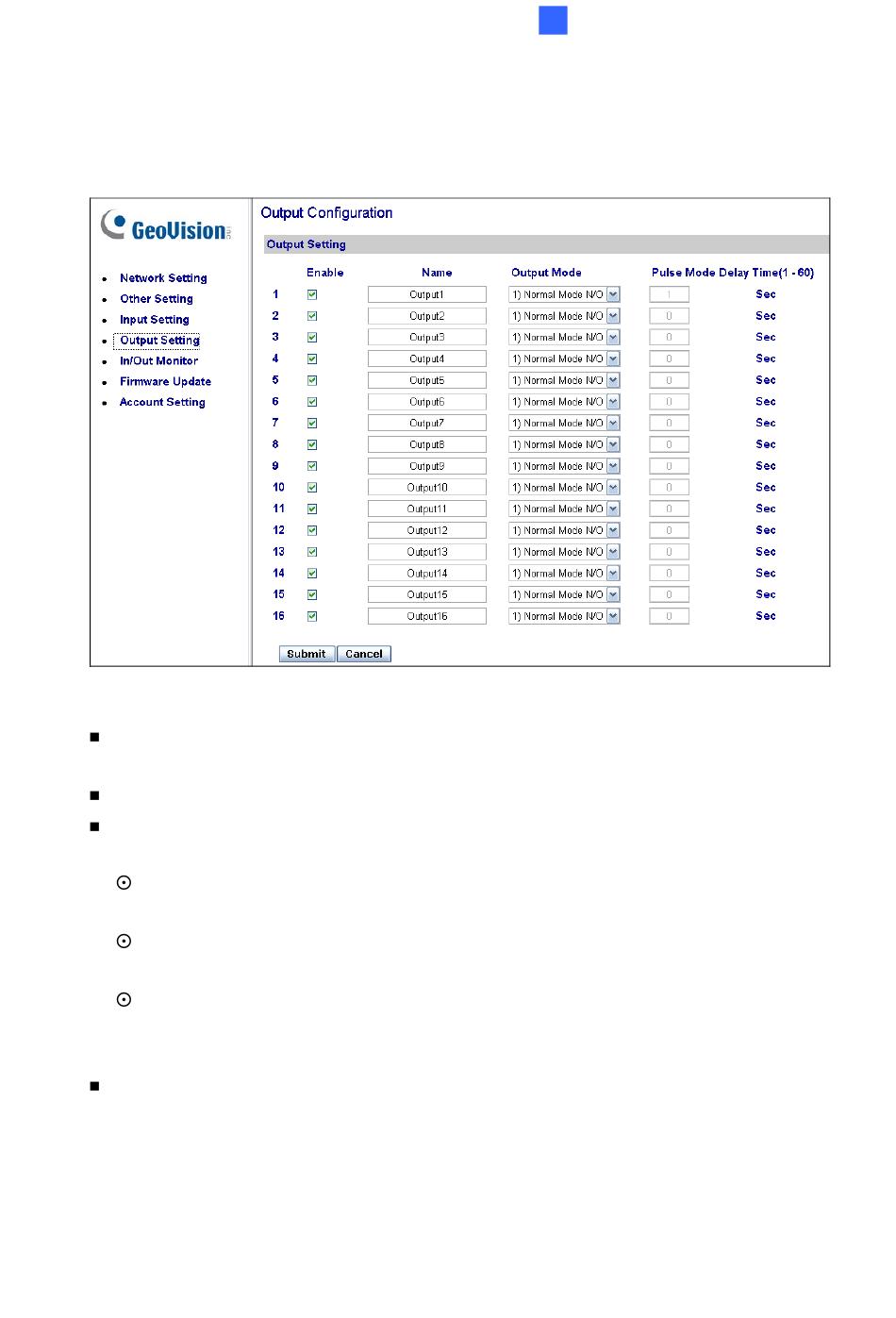Image resolution: width=896 pixels, height=1318 pixels.
Task: Edit the Output5 name field
Action: click(x=427, y=381)
